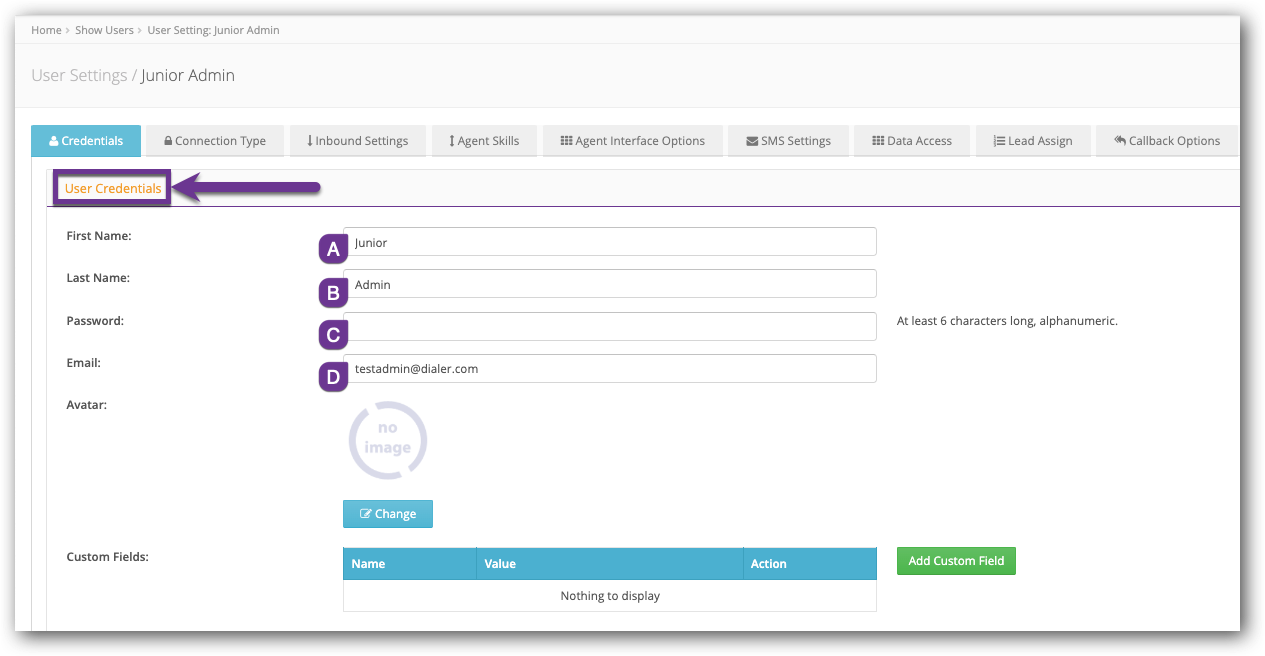1265x656 pixels.
Task: Open the SMS Settings tab
Action: pos(788,141)
